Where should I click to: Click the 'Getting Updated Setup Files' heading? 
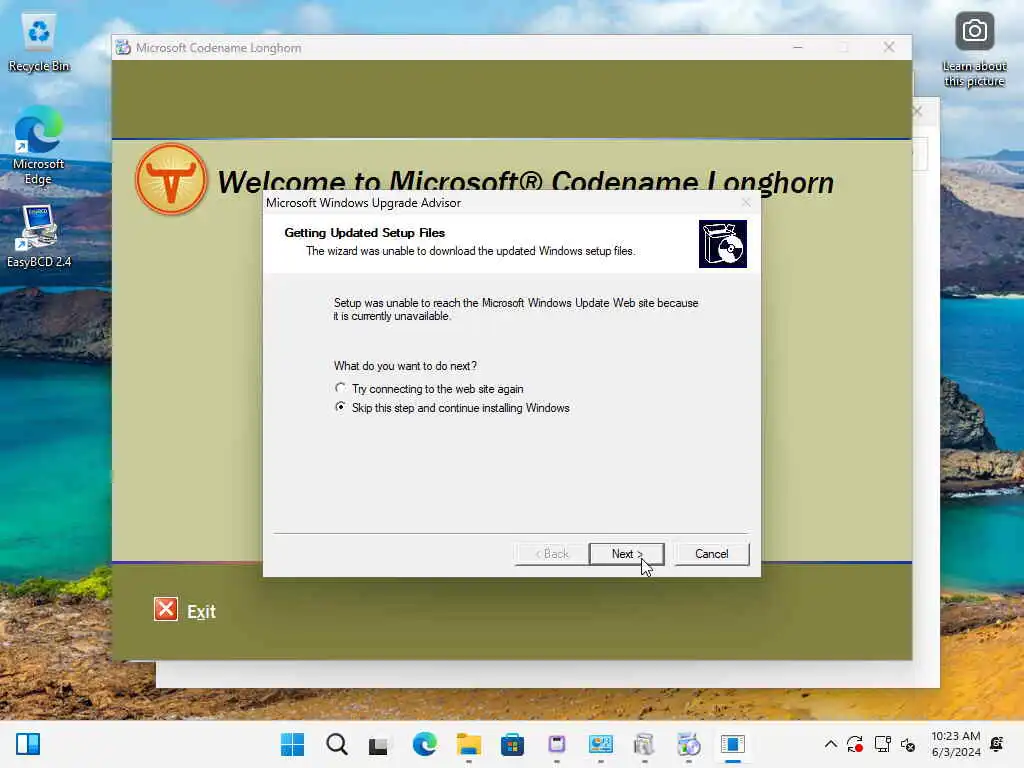pyautogui.click(x=364, y=232)
